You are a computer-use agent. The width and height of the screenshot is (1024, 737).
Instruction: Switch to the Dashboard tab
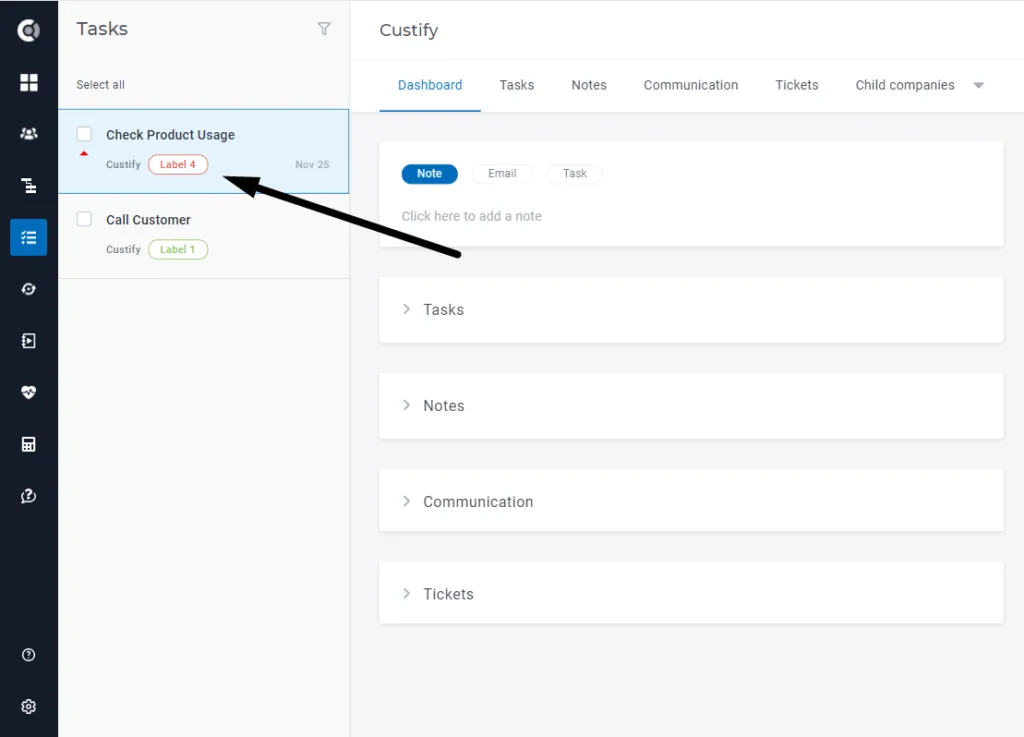(x=430, y=86)
